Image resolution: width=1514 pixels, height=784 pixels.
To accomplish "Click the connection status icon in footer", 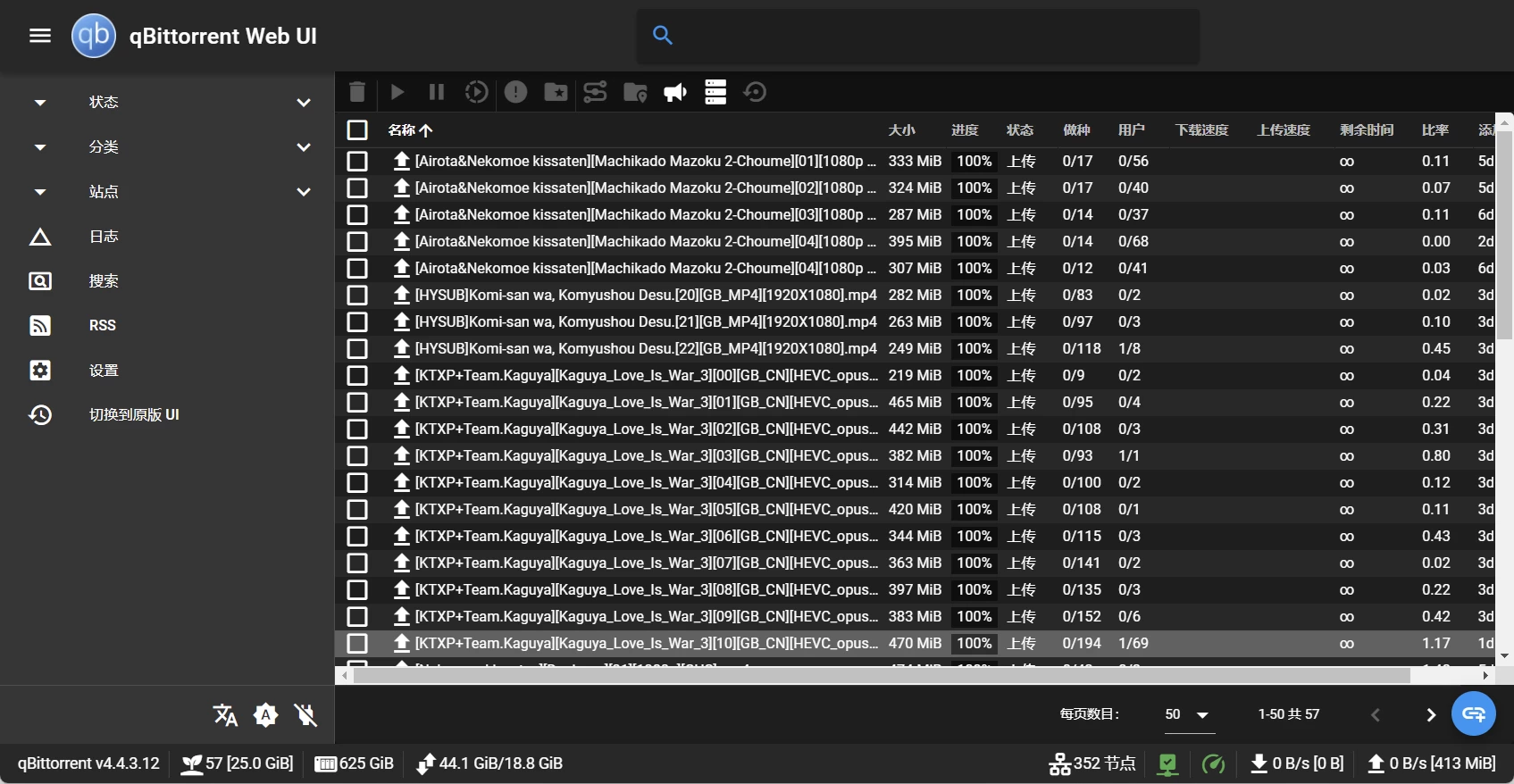I will [x=1167, y=763].
